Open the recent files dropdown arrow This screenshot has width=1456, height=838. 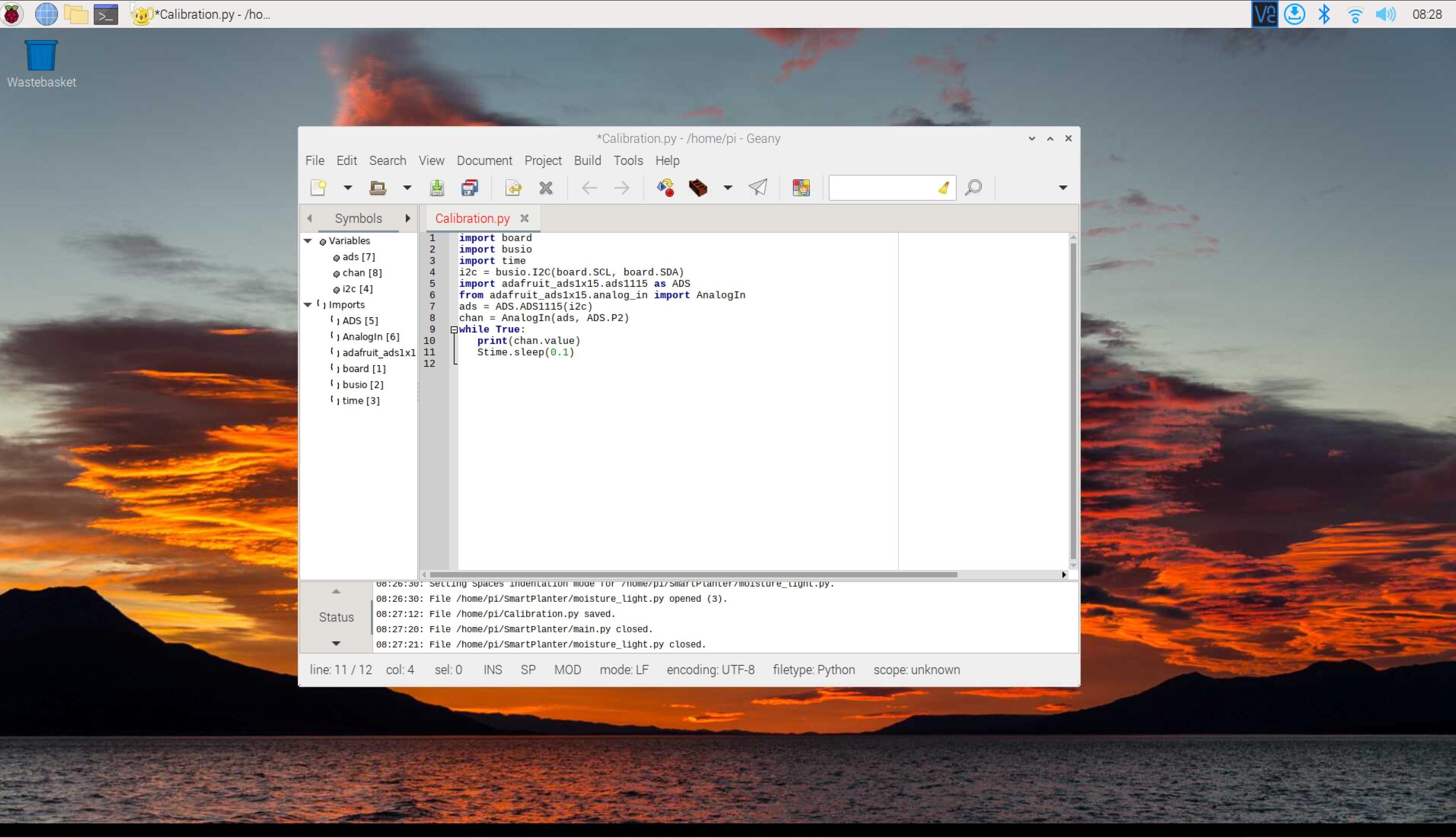tap(407, 188)
